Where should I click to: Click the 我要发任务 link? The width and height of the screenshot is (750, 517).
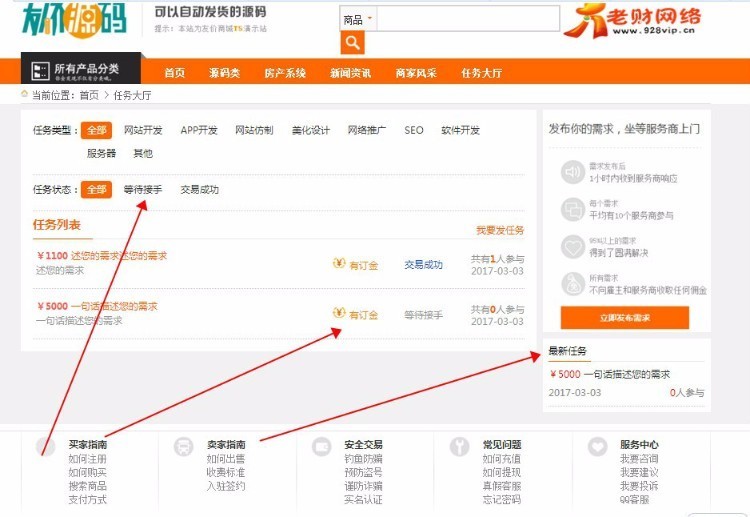(x=500, y=231)
